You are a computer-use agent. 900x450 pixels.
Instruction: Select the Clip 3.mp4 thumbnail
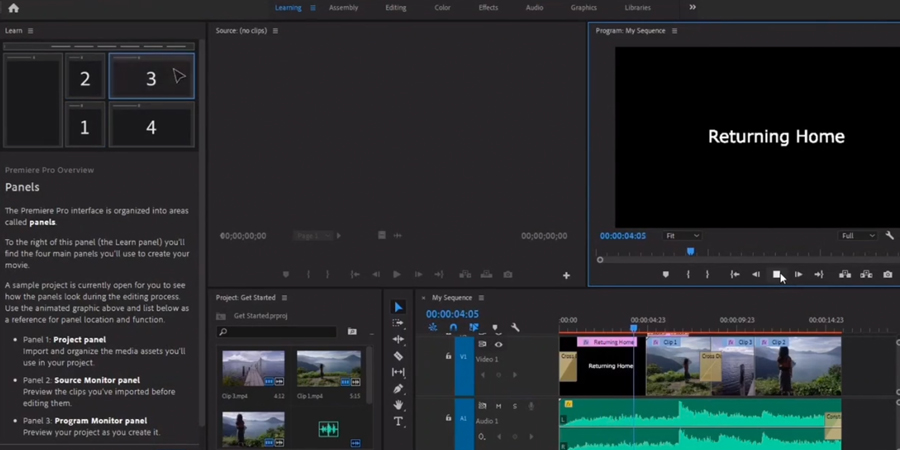pos(253,368)
